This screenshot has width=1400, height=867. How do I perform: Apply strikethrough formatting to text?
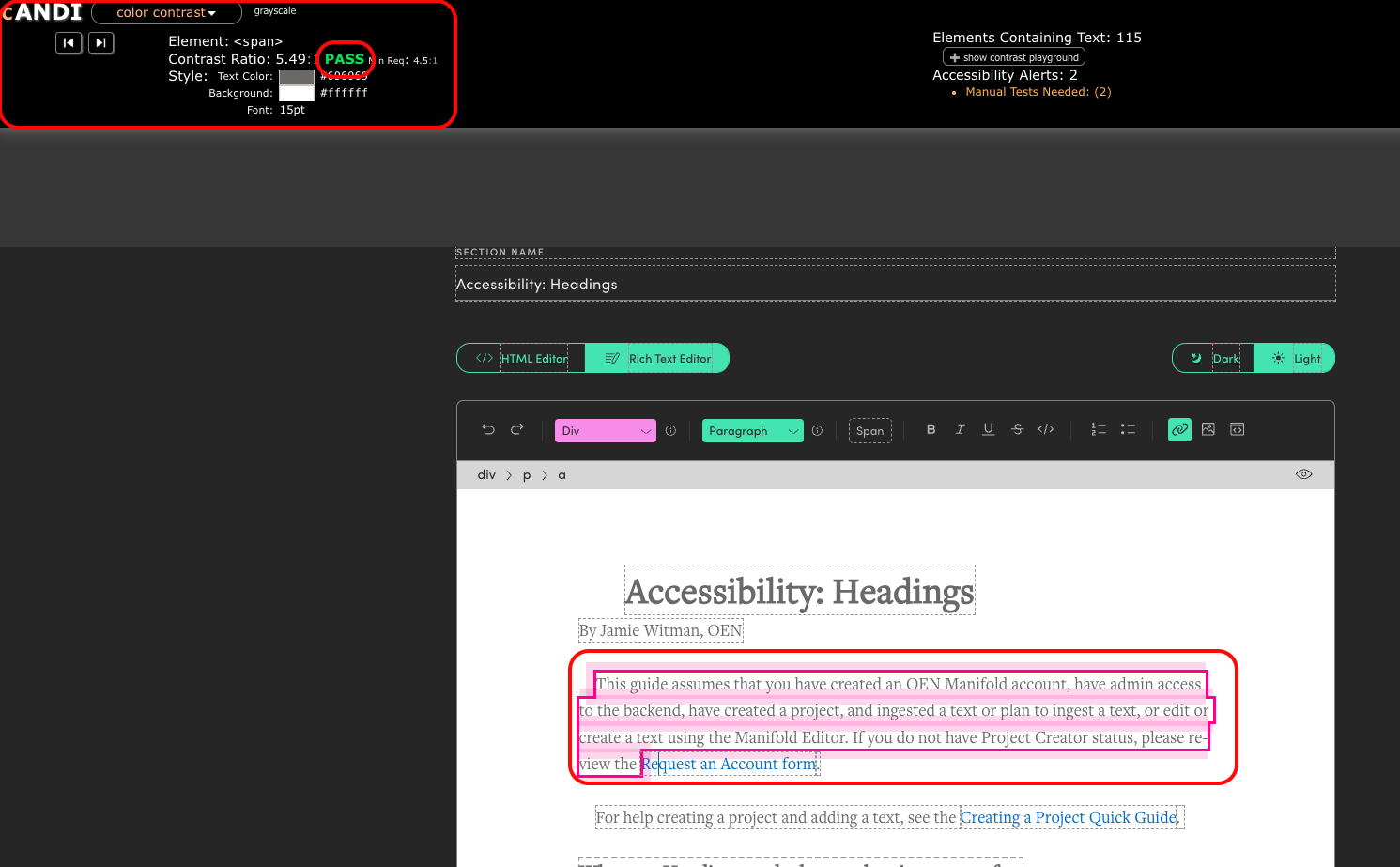point(1017,429)
